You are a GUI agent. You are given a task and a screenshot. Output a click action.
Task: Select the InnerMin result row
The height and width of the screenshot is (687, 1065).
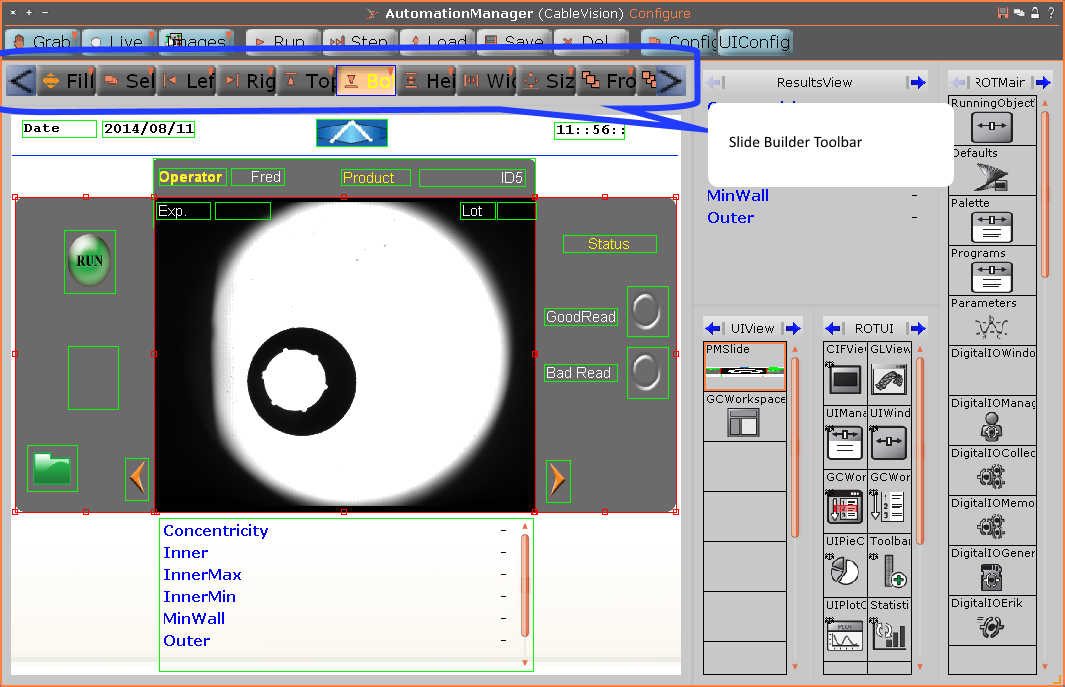pos(337,597)
